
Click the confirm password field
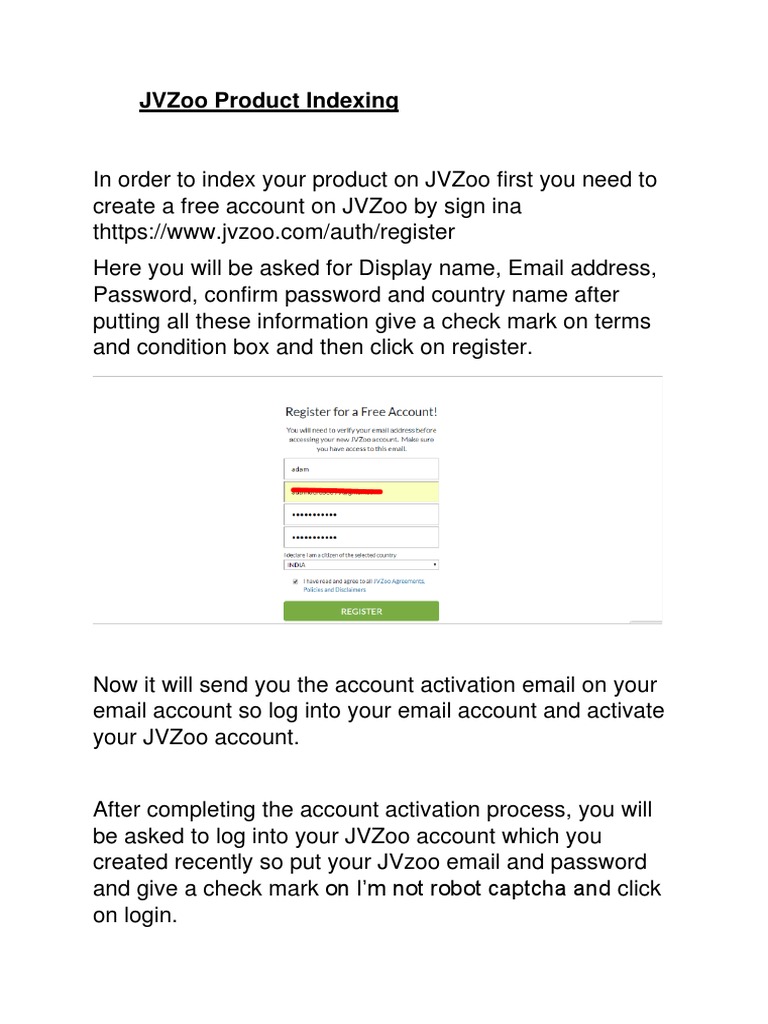coord(361,537)
